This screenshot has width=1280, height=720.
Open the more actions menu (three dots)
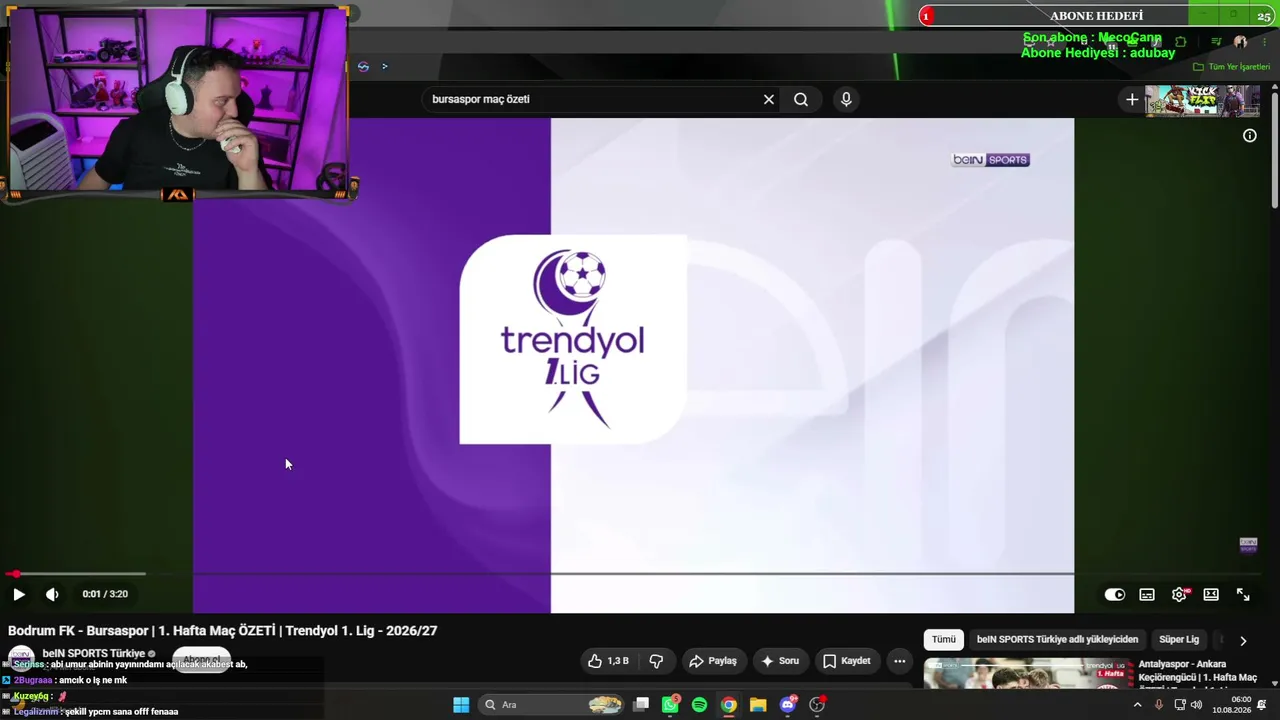(900, 661)
